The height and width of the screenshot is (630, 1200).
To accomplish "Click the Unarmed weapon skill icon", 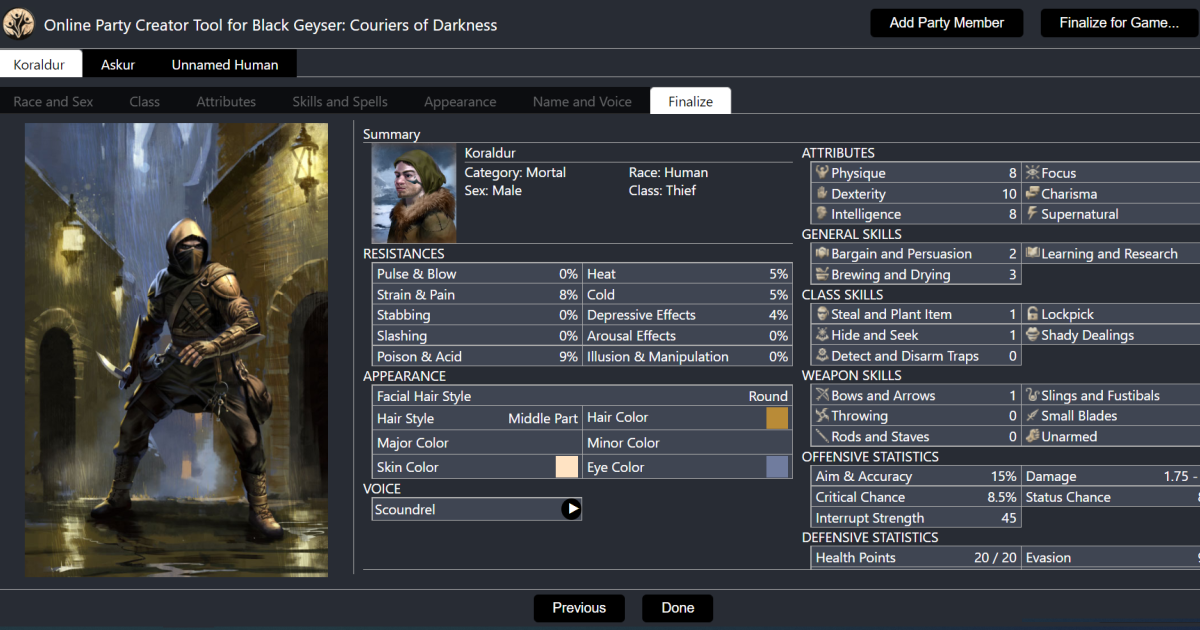I will [1032, 437].
